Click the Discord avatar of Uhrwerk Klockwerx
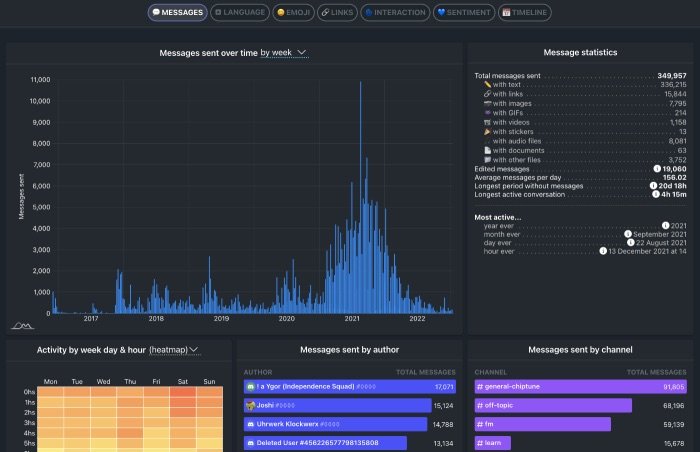The height and width of the screenshot is (452, 700). click(x=250, y=424)
